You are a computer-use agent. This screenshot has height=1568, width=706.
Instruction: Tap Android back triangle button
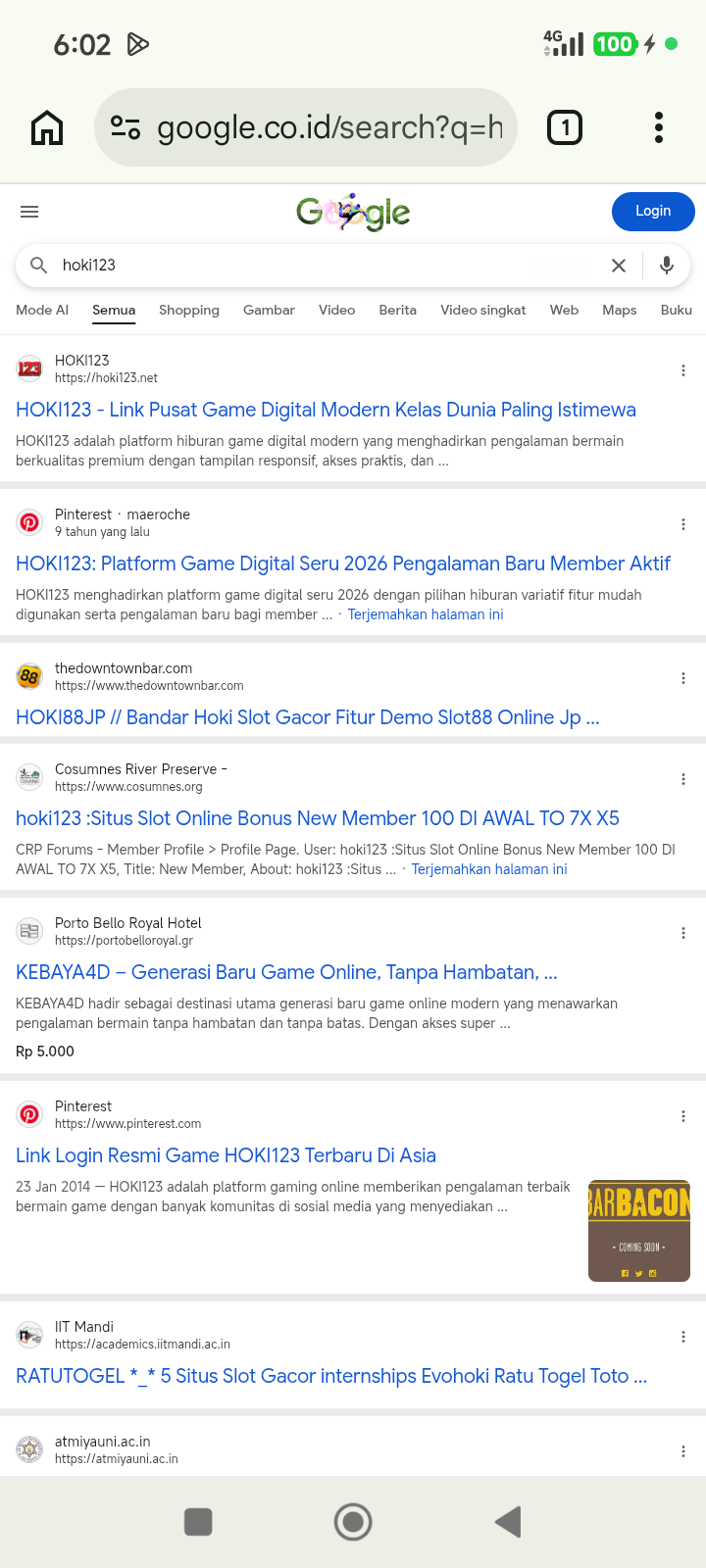(x=508, y=1522)
